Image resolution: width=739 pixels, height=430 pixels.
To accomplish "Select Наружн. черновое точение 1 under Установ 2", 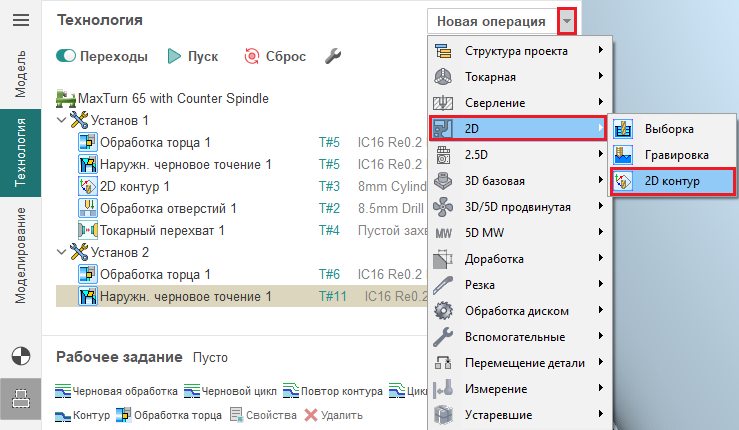I will 185,296.
